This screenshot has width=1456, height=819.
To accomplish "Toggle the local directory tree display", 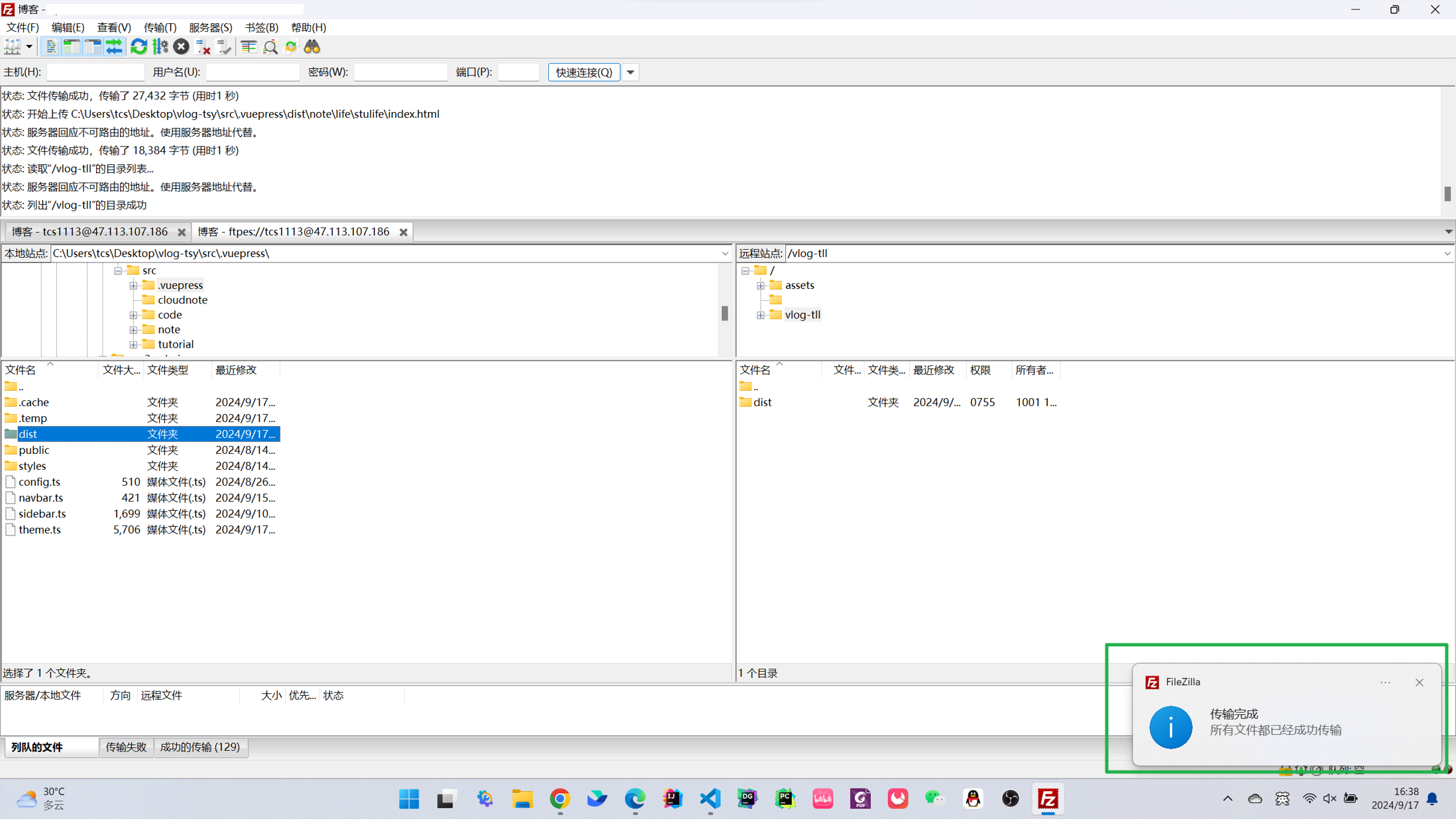I will tap(72, 46).
